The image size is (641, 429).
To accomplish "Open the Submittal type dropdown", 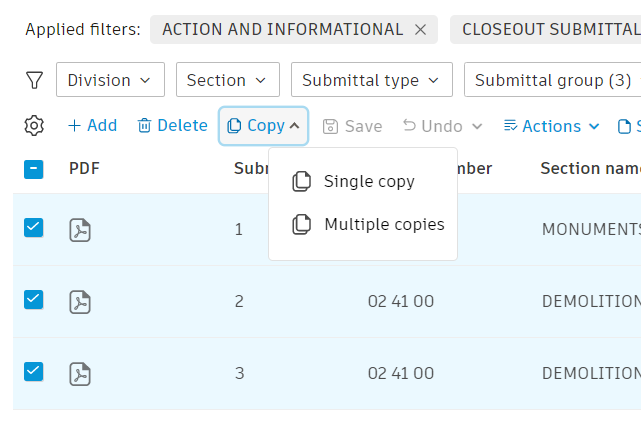I will (x=371, y=80).
